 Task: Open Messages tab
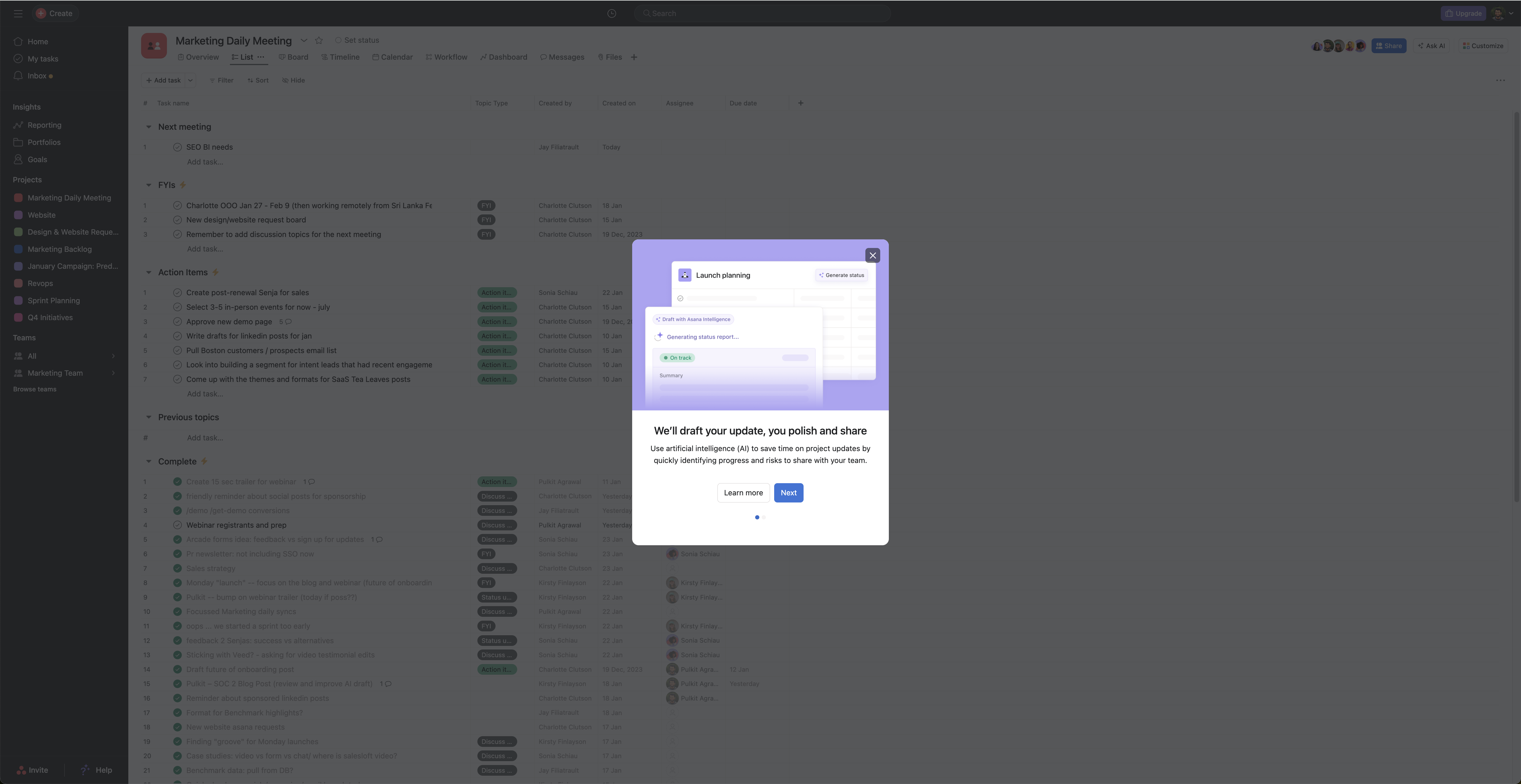(x=562, y=57)
